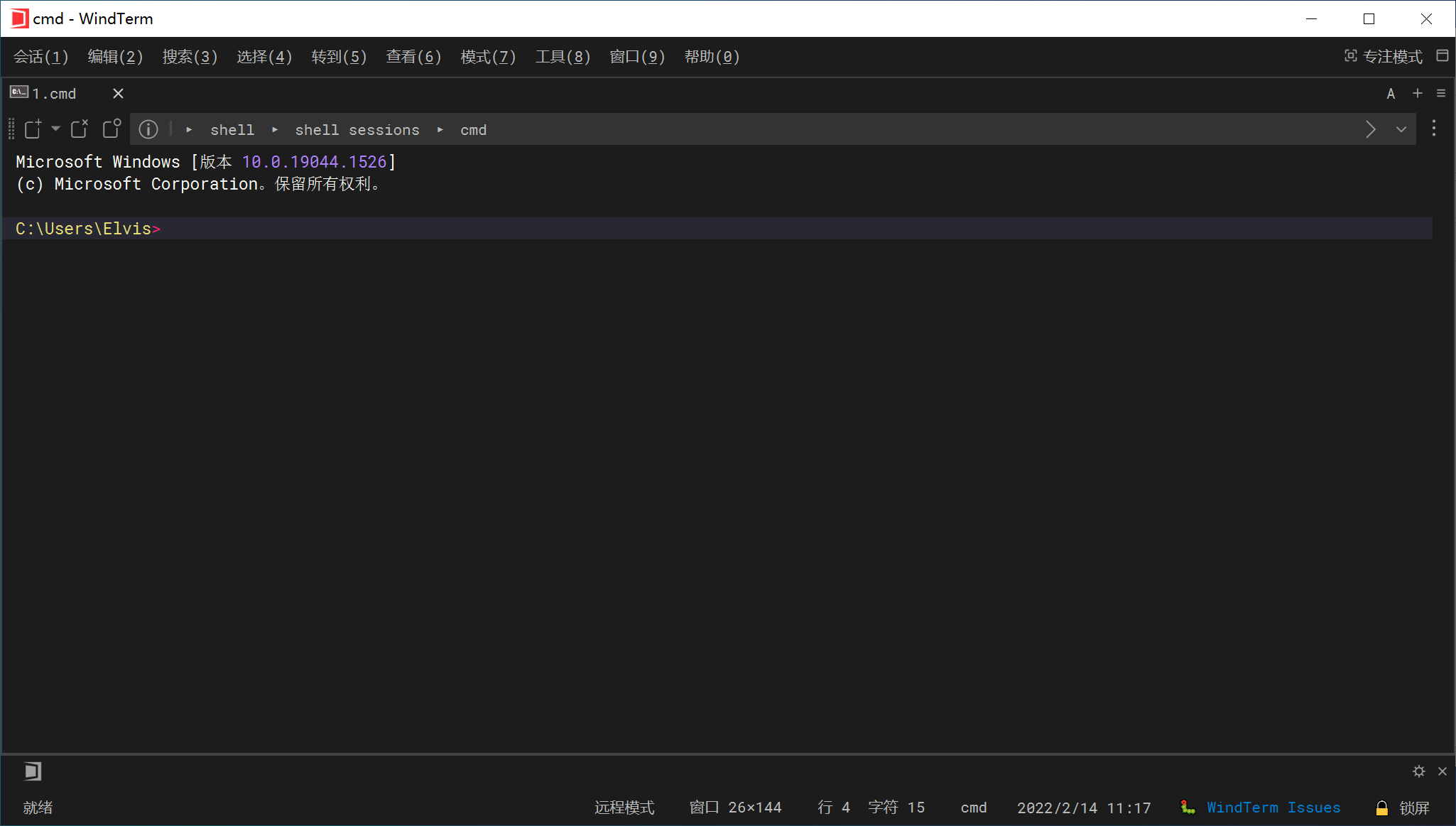
Task: Open the WindTerm Issues link
Action: [x=1273, y=808]
